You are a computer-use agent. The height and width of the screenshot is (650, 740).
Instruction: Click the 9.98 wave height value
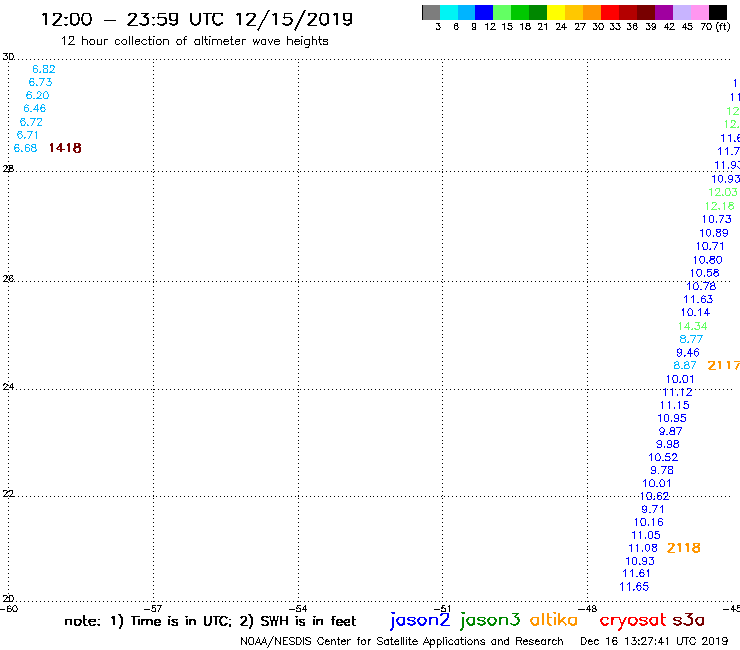pos(668,444)
